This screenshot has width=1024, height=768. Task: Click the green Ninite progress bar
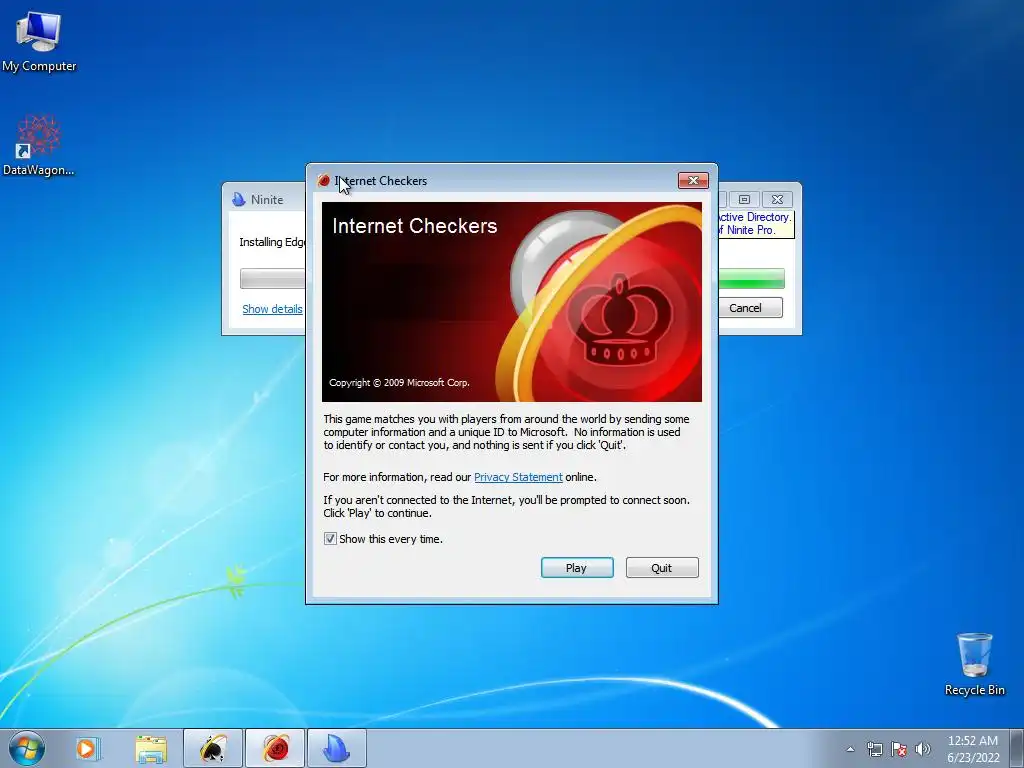(751, 279)
